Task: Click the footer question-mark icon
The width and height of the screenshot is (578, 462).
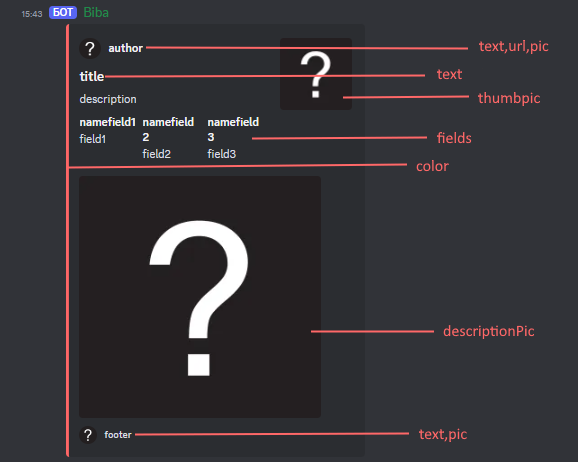Action: (88, 435)
